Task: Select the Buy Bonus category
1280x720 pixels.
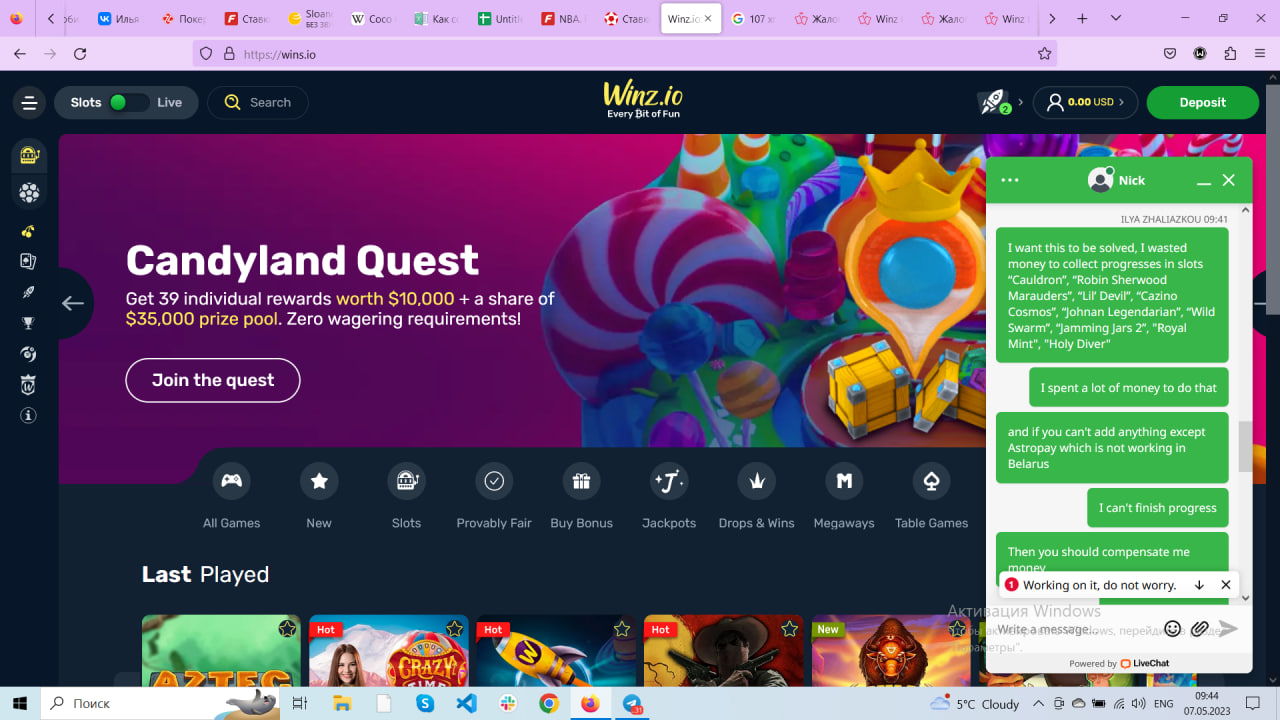Action: 581,497
